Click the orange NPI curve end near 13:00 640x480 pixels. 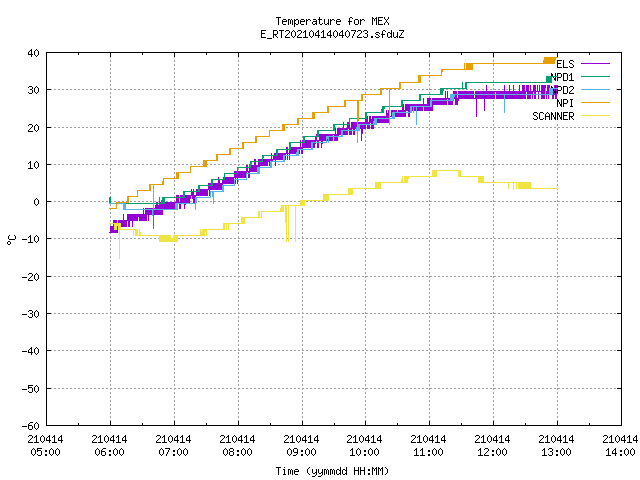pyautogui.click(x=551, y=60)
